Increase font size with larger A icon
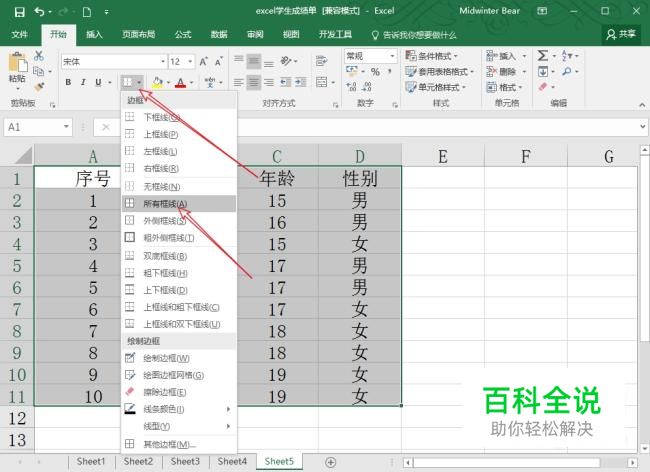The width and height of the screenshot is (650, 472). [x=204, y=62]
